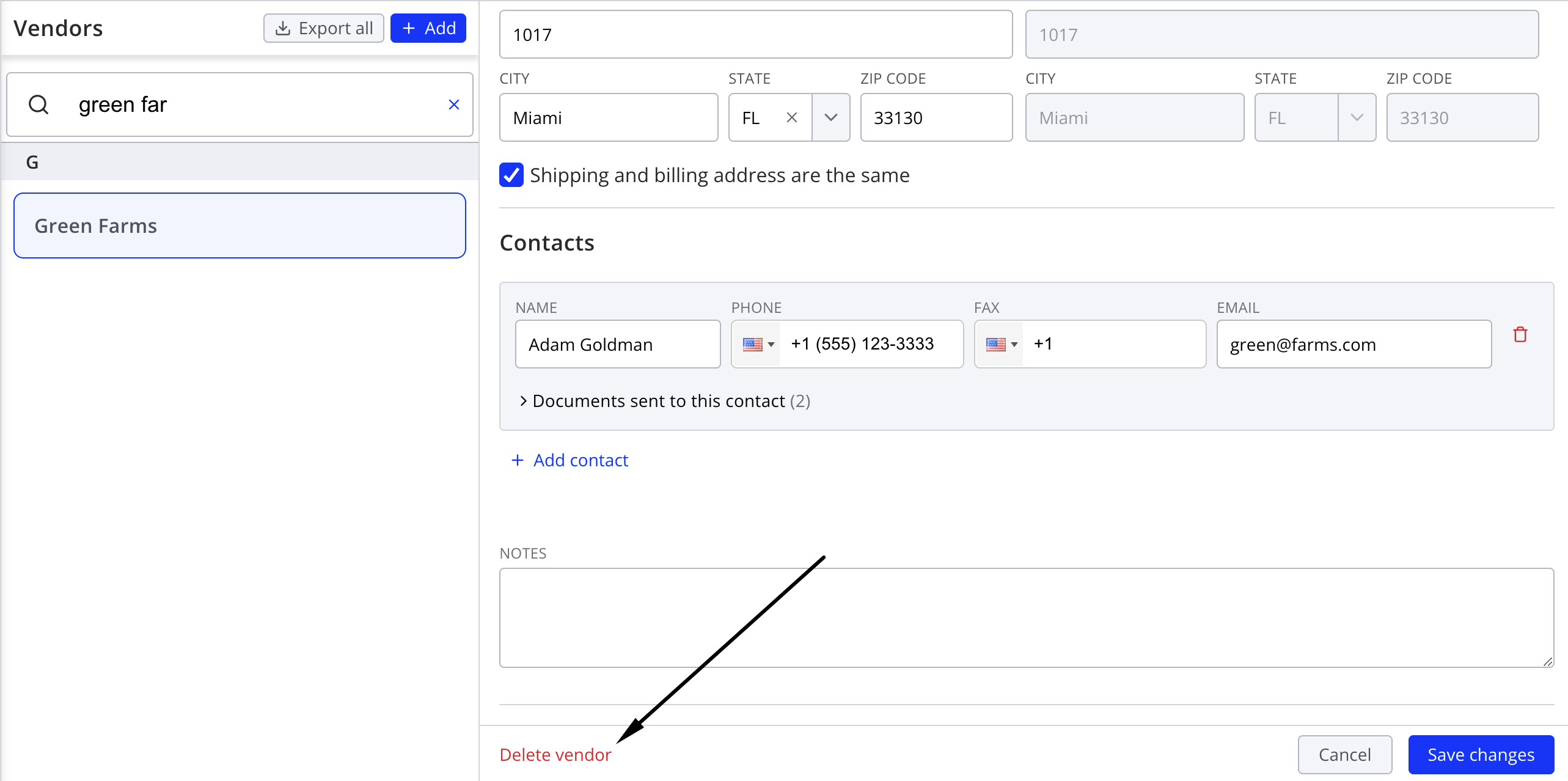1568x781 pixels.
Task: Click the search magnifier icon
Action: click(x=38, y=105)
